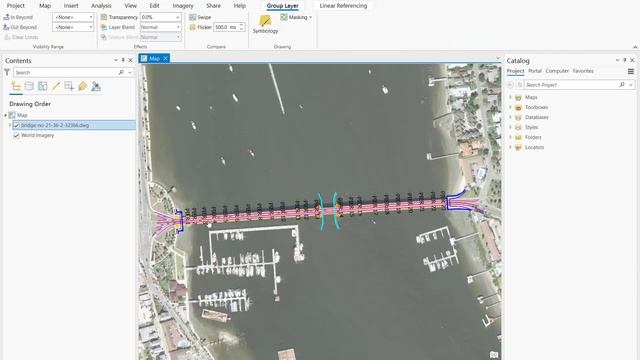Open the Masking dropdown
640x360 pixels.
click(297, 17)
